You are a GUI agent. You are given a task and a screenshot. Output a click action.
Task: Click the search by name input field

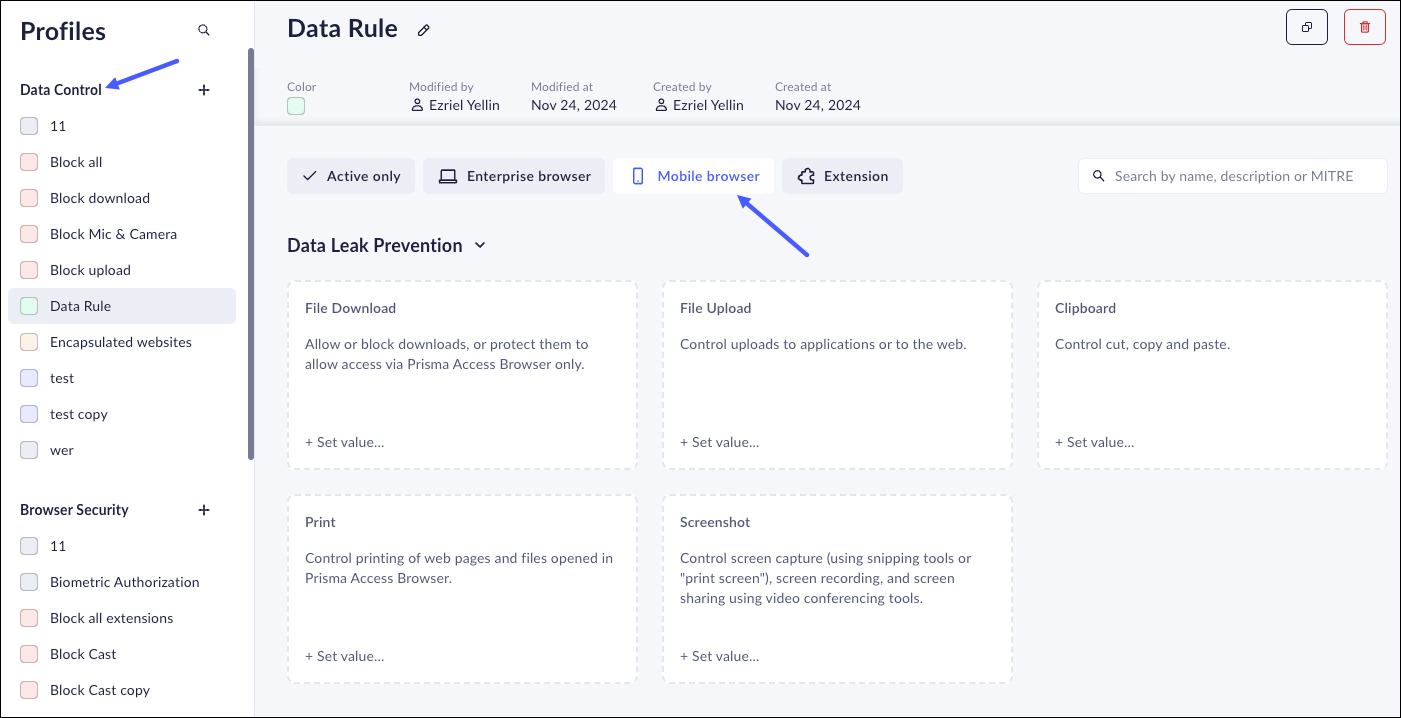1240,176
